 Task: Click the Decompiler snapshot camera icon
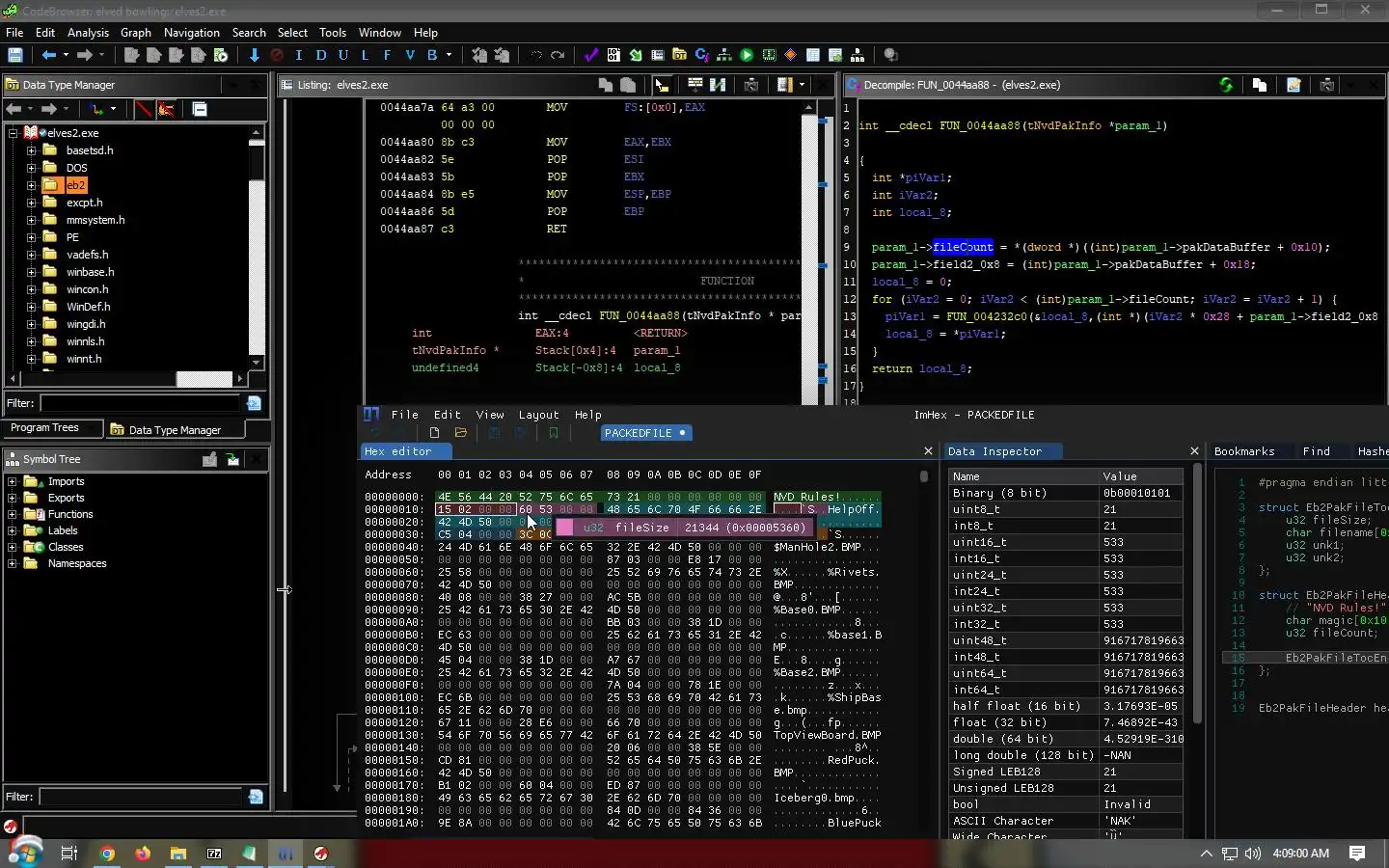tap(1326, 85)
